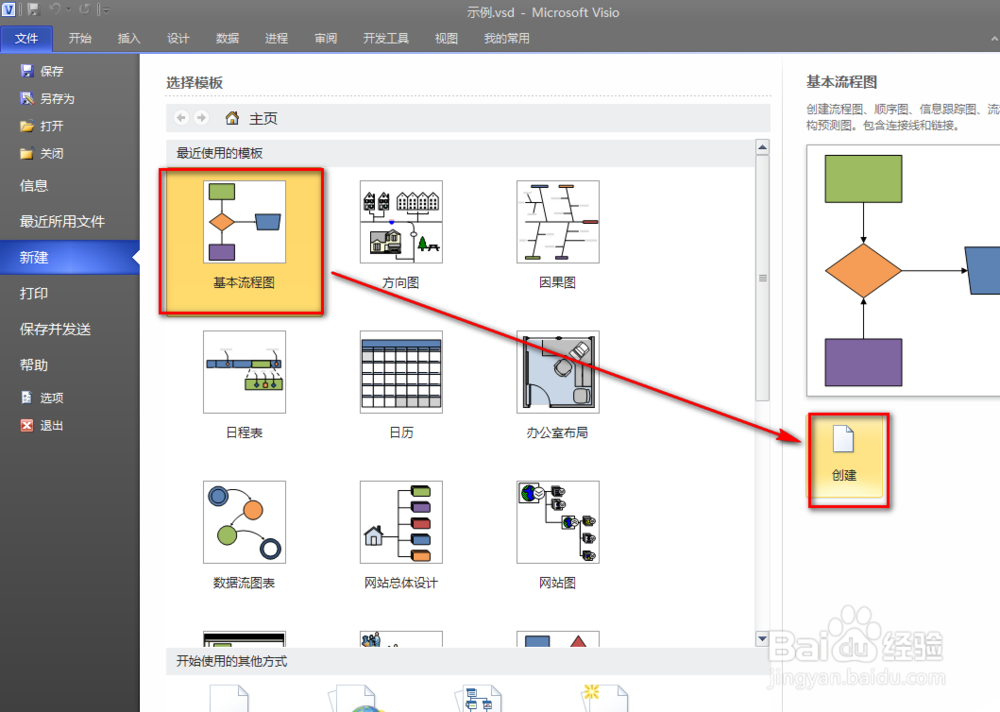The image size is (1000, 712).
Task: Select the 网站总体设计 template
Action: tap(401, 535)
